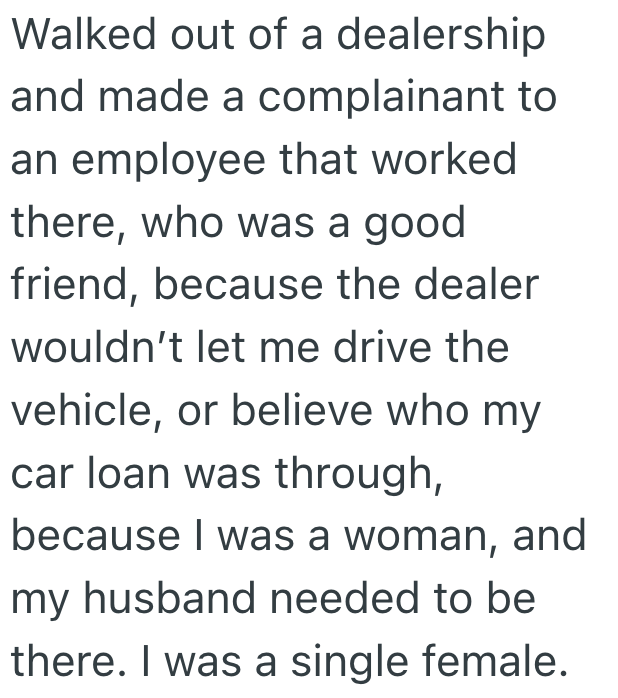Click the word "dealer" ending the fifth line
Viewport: 618px width, 698px height.
(474, 286)
